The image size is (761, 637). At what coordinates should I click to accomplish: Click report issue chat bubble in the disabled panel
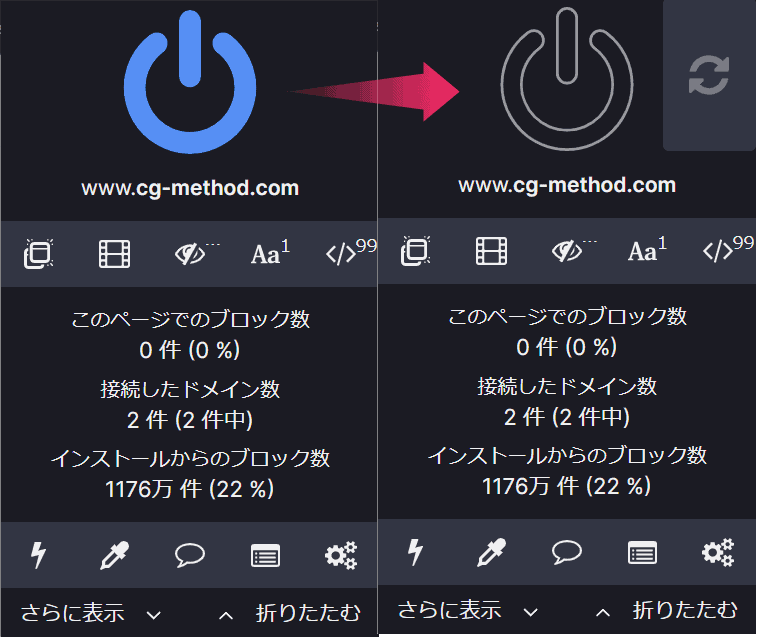click(567, 552)
